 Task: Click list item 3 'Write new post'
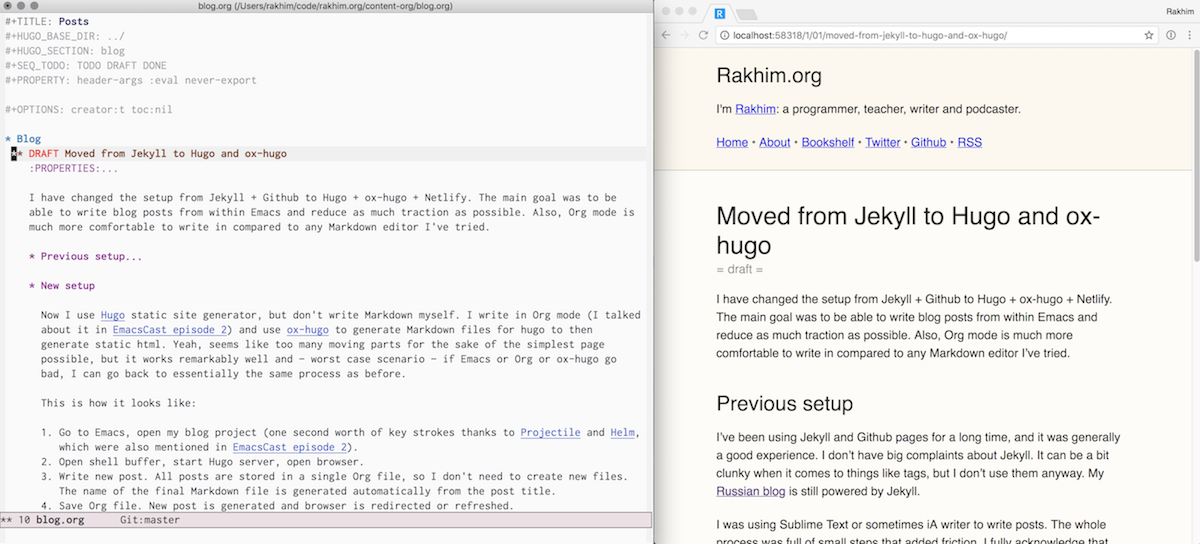point(335,484)
